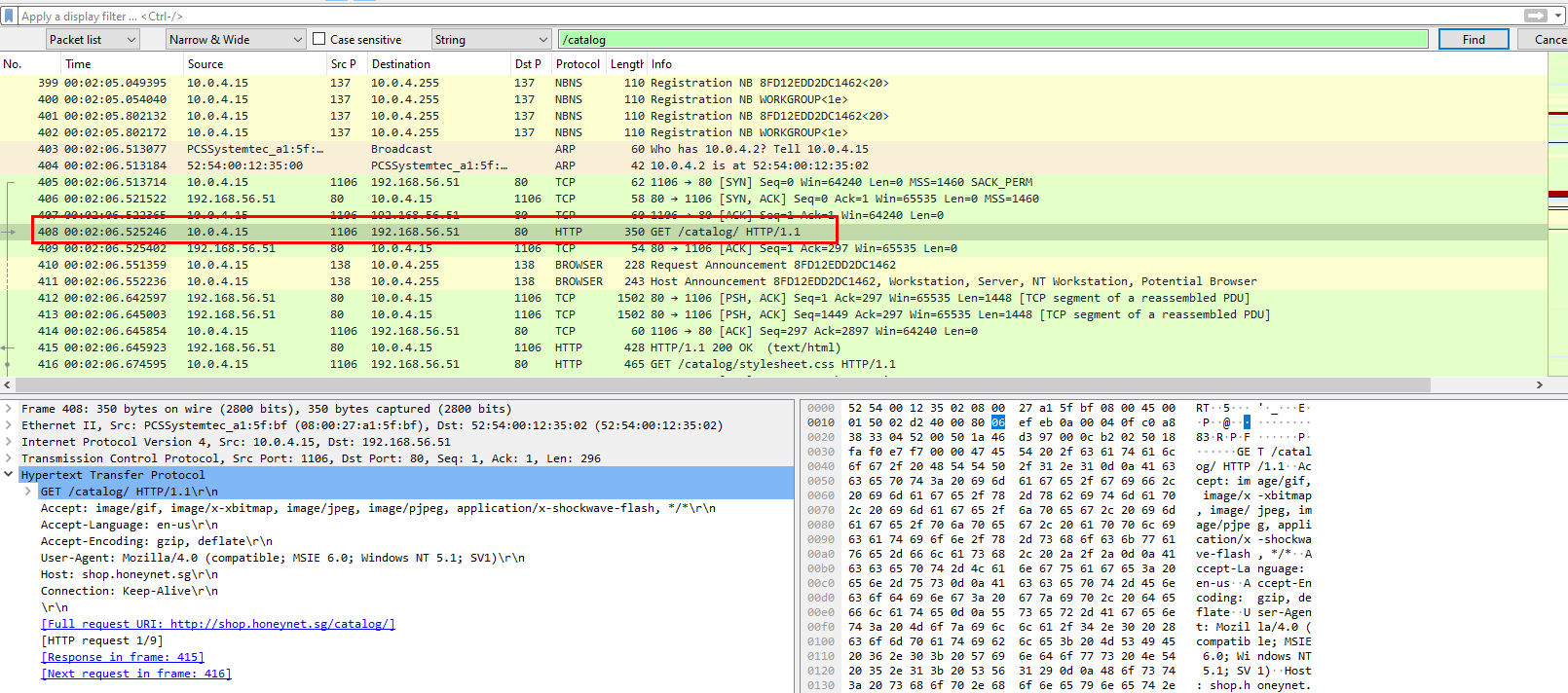Click the display filter bookmark icon
1568x693 pixels.
tap(9, 16)
